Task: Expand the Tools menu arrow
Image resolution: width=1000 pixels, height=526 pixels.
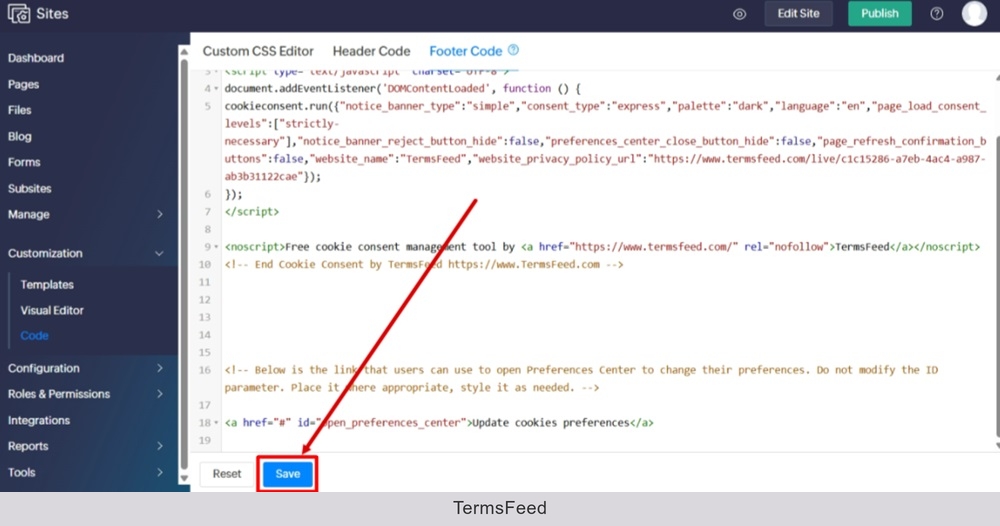Action: pyautogui.click(x=160, y=472)
